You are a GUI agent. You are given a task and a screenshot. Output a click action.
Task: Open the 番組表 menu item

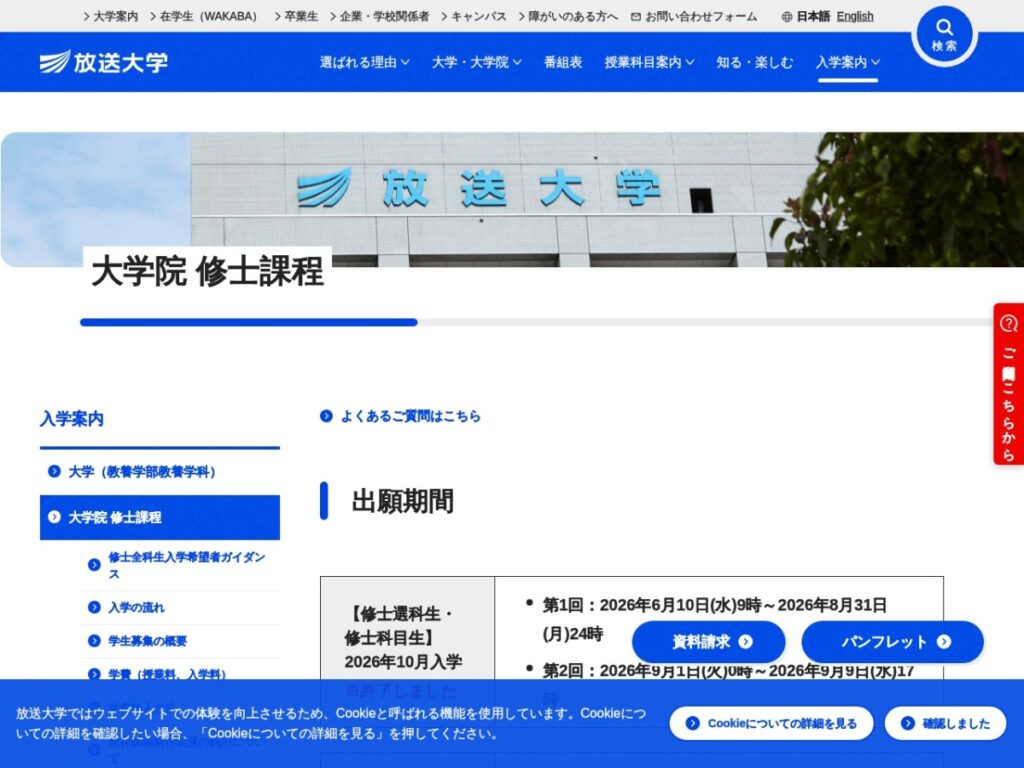[x=562, y=62]
